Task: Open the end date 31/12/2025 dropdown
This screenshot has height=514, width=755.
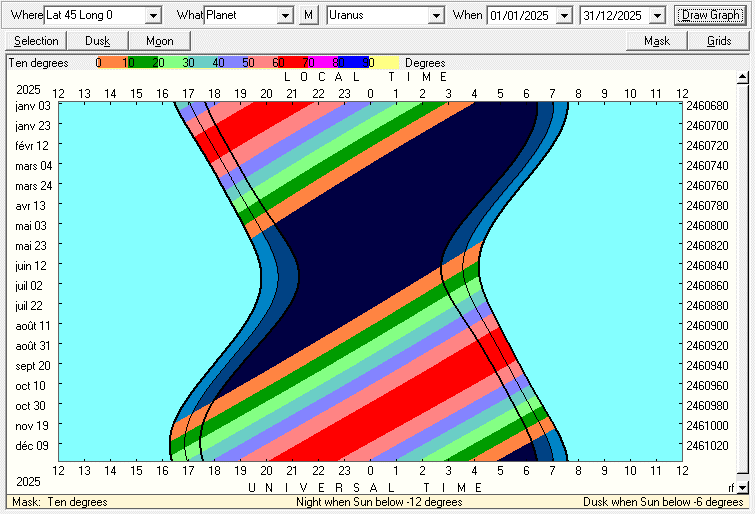Action: [657, 15]
